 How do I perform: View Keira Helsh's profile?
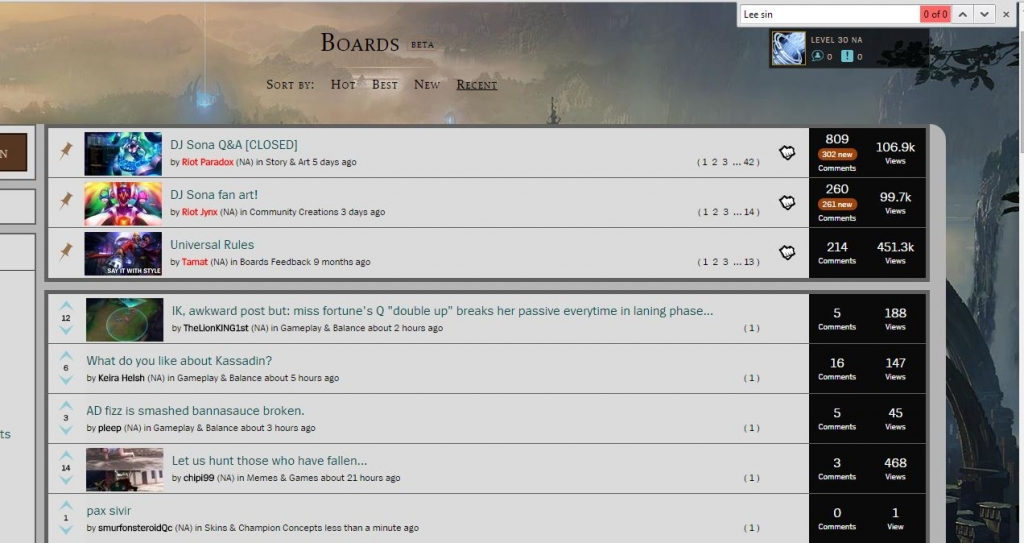point(121,378)
